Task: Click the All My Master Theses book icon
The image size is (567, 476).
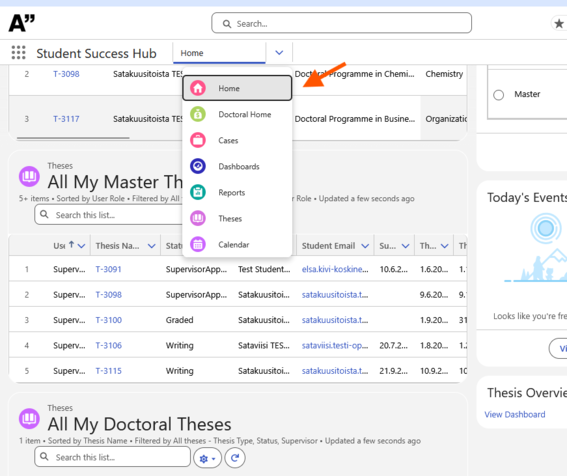Action: [x=29, y=177]
